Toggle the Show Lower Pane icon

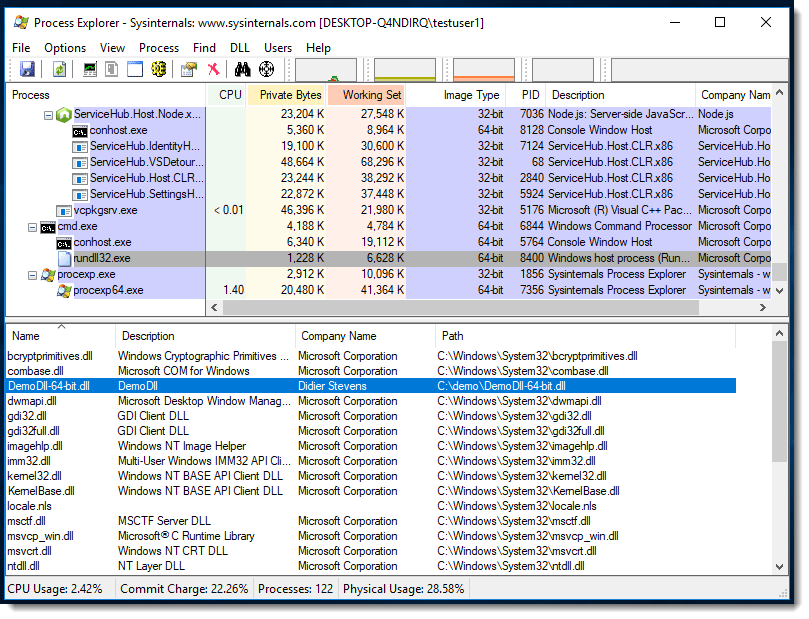click(x=135, y=69)
